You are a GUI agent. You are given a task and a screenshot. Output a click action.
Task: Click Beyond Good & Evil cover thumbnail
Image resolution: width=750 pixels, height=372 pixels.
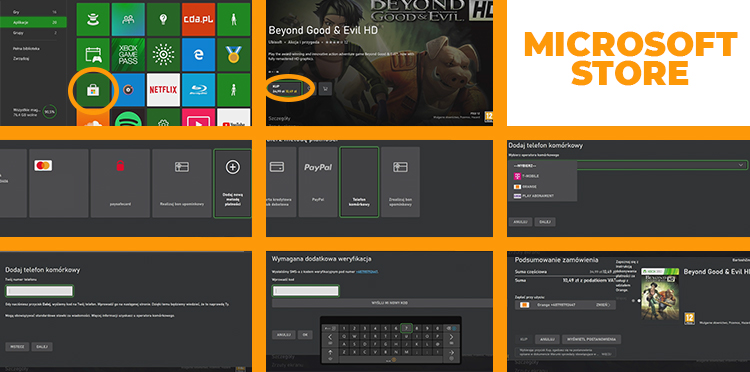(660, 294)
